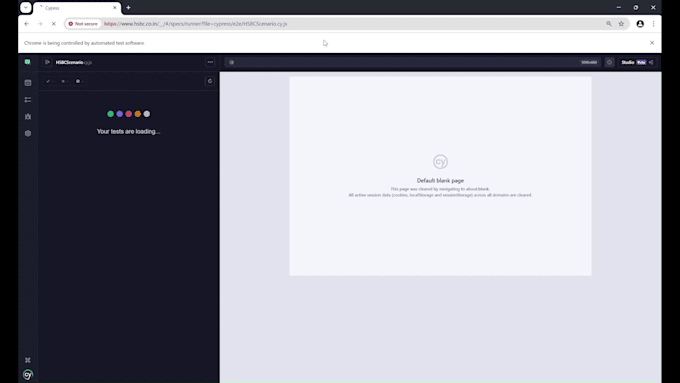Toggle the selector playground crosshair
This screenshot has width=680, height=383.
click(609, 62)
